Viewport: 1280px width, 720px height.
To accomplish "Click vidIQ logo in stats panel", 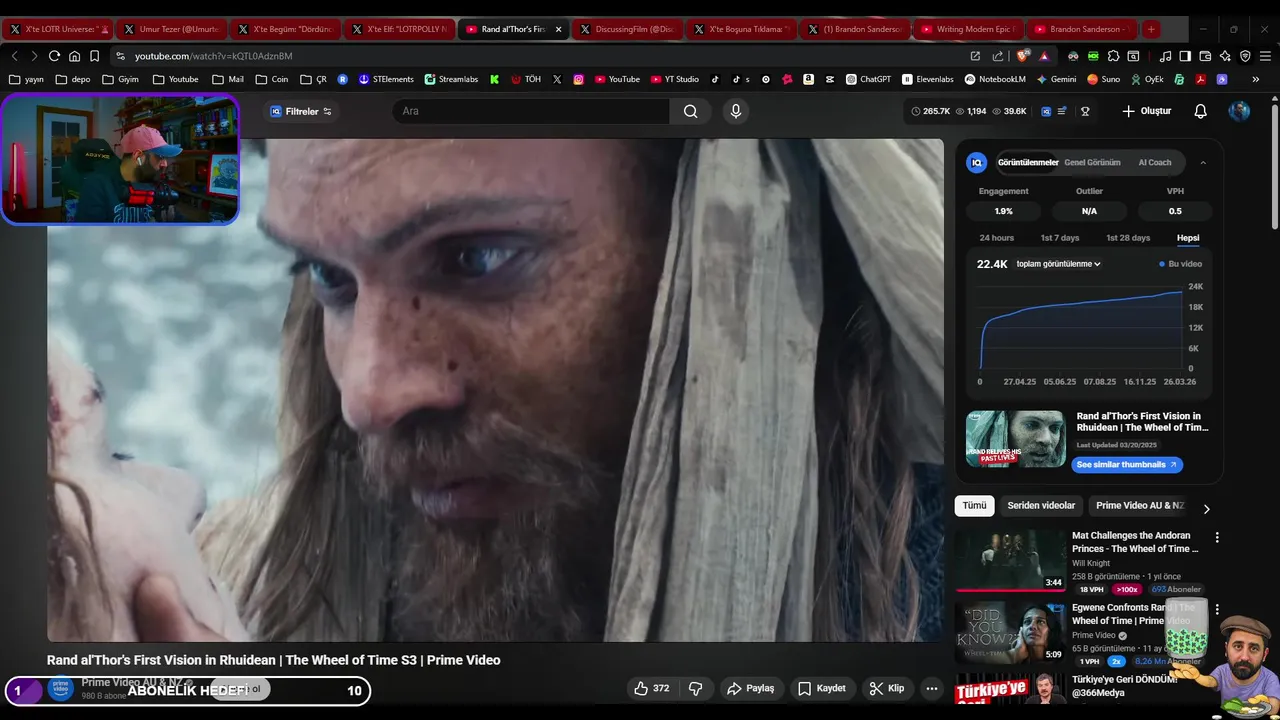I will (977, 162).
